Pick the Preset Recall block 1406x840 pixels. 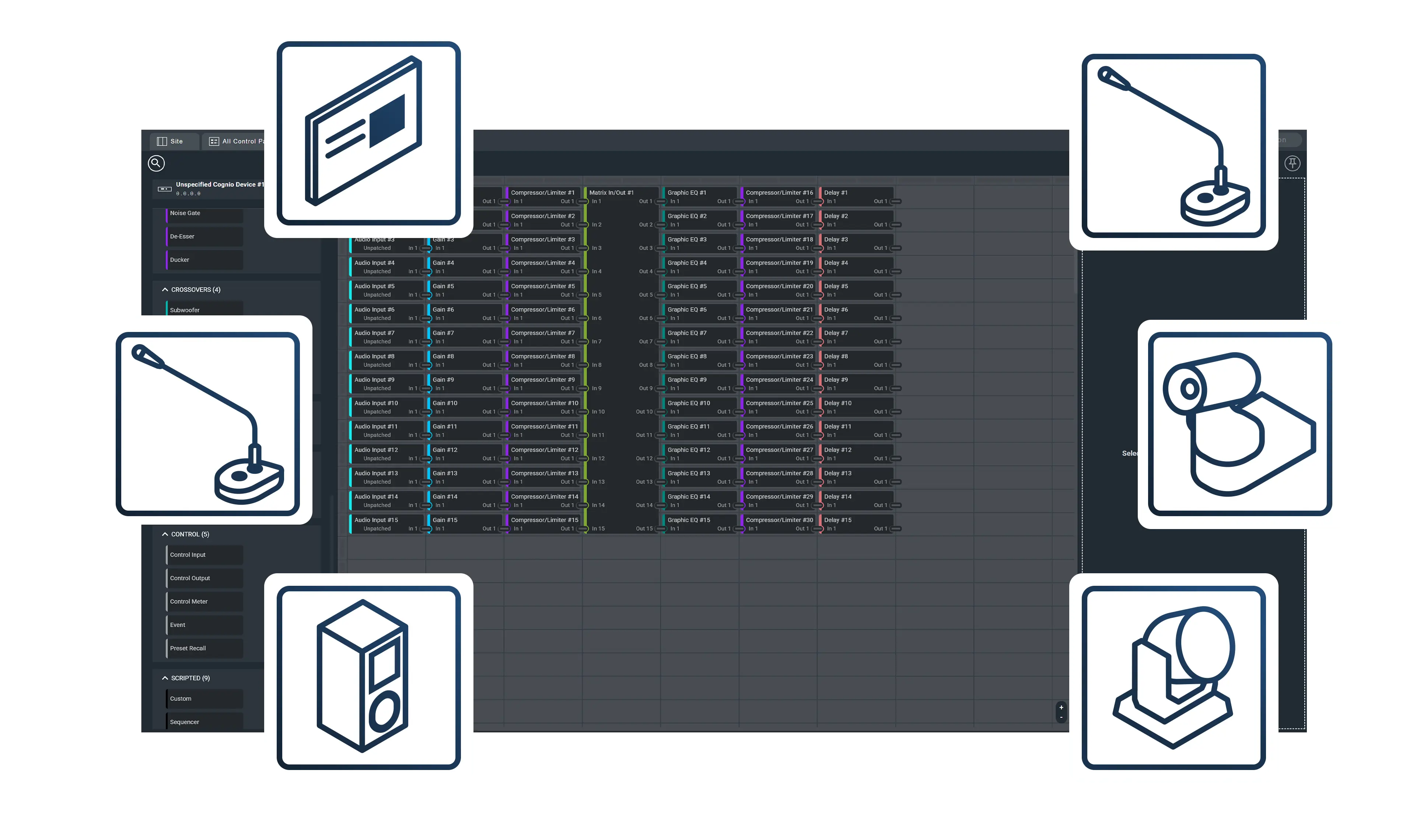coord(205,648)
